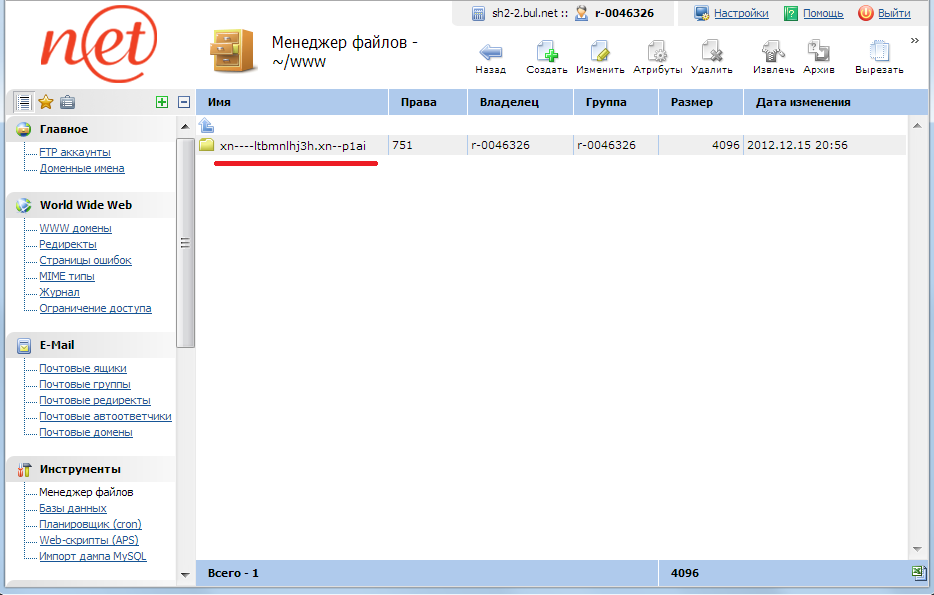Click the Архив archive icon
The height and width of the screenshot is (595, 934).
coord(818,53)
